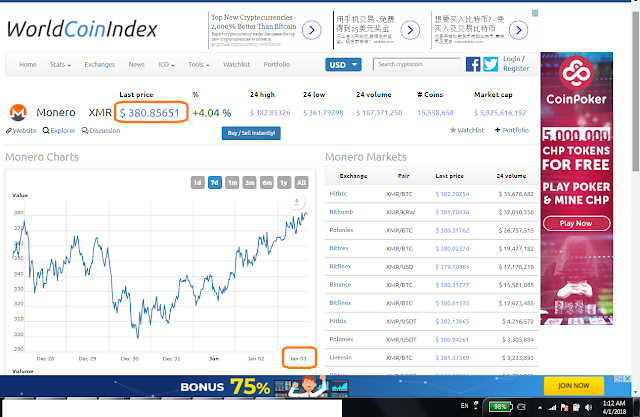This screenshot has width=640, height=417.
Task: Add Monero to Portfolio plus link
Action: coord(512,130)
